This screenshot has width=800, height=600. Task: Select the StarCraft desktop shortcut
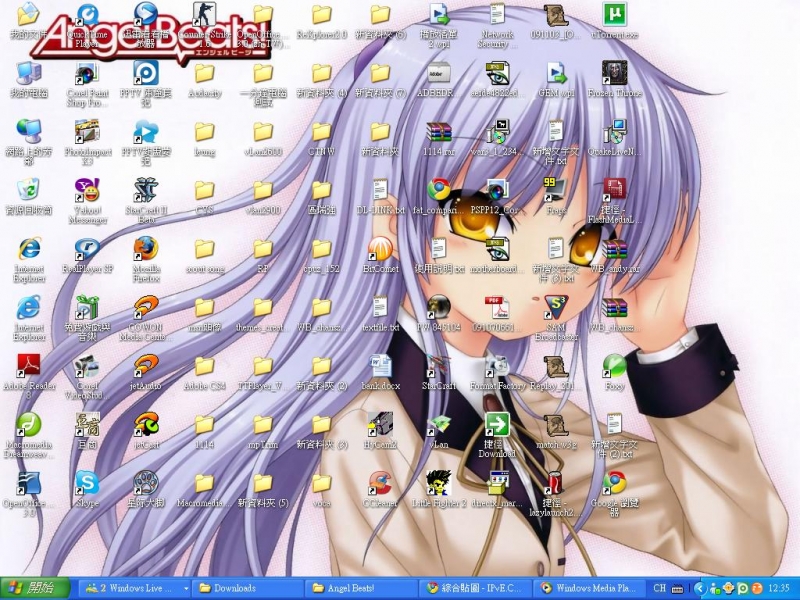pos(439,366)
